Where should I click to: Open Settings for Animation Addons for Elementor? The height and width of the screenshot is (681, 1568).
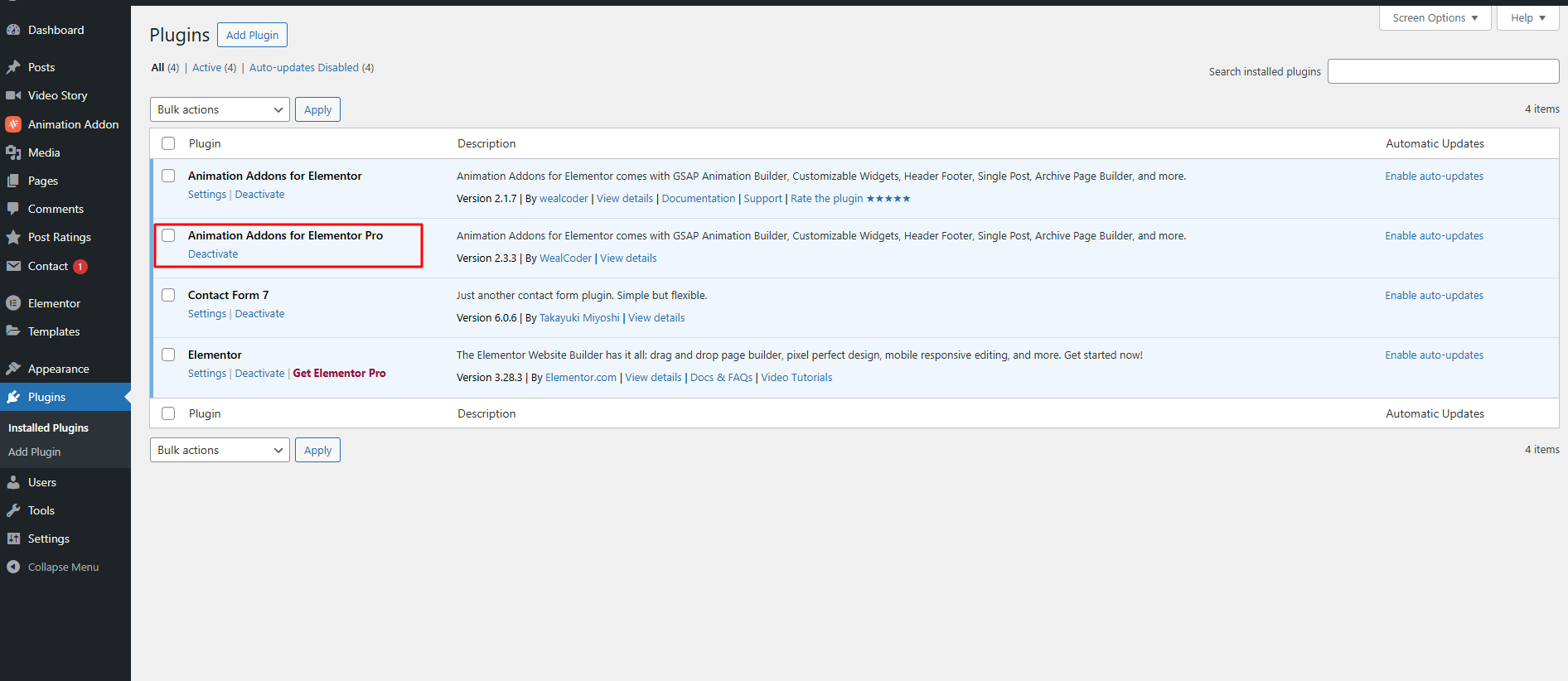coord(207,195)
